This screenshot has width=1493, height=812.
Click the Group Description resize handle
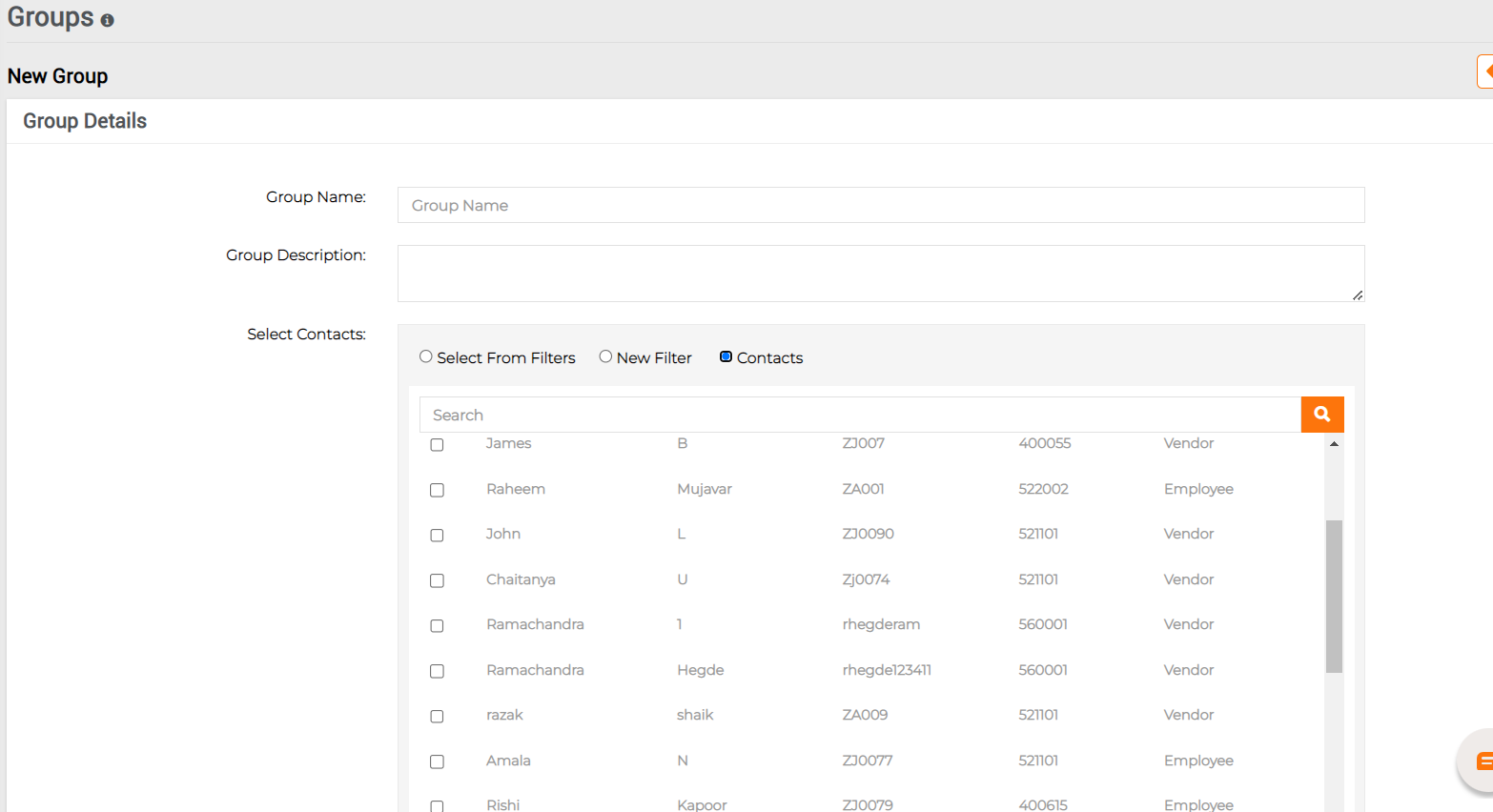click(1358, 295)
